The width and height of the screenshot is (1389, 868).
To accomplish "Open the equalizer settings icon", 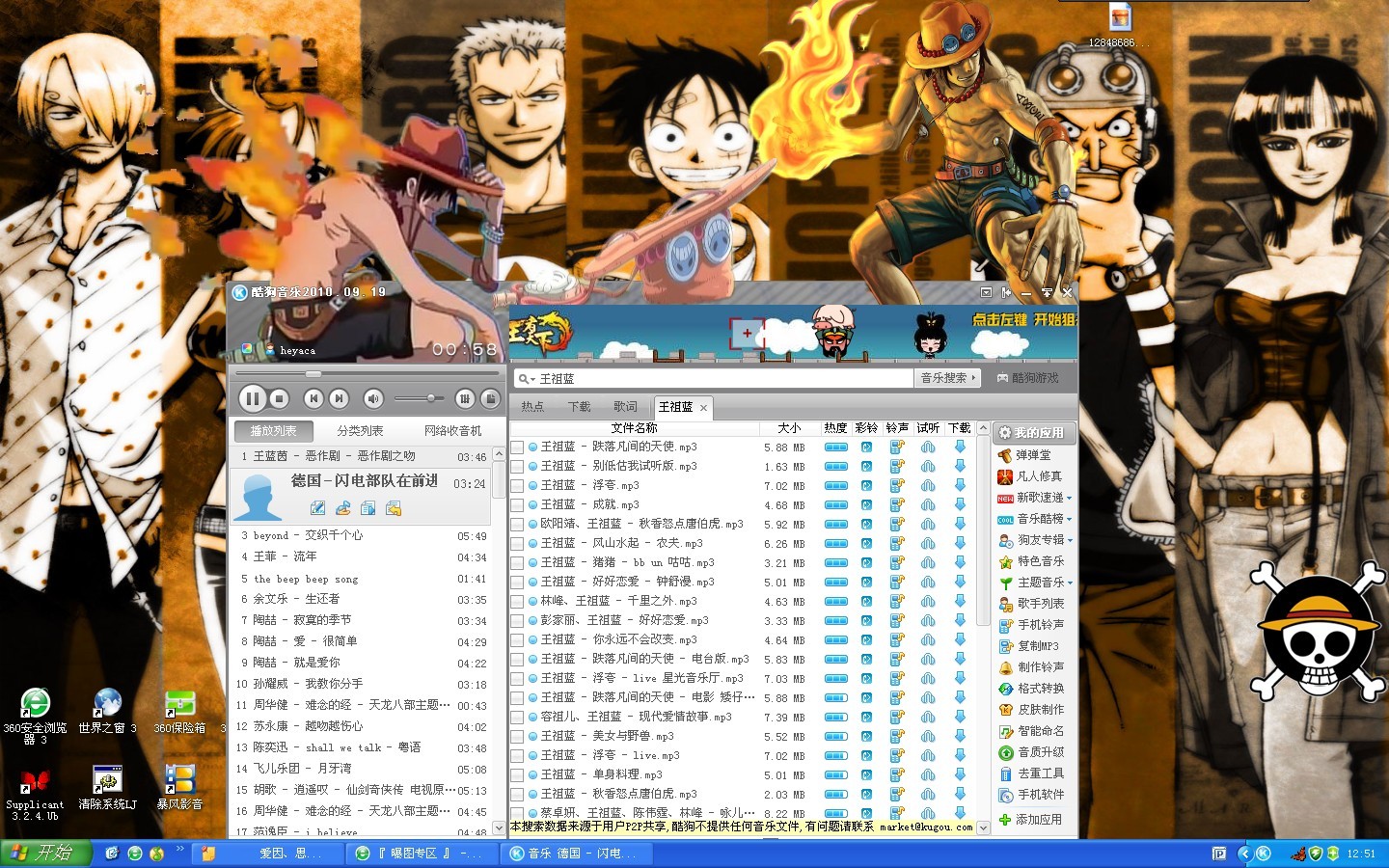I will pyautogui.click(x=465, y=397).
